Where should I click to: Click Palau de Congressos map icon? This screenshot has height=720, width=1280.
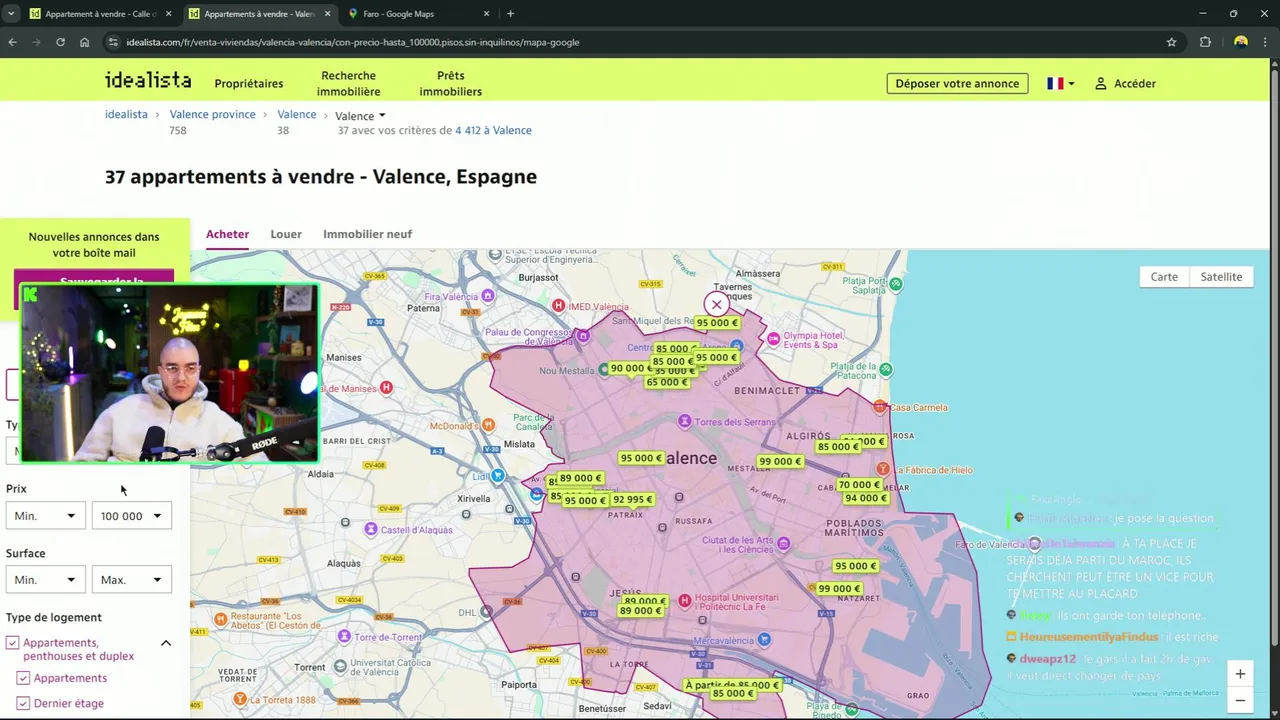click(x=583, y=336)
